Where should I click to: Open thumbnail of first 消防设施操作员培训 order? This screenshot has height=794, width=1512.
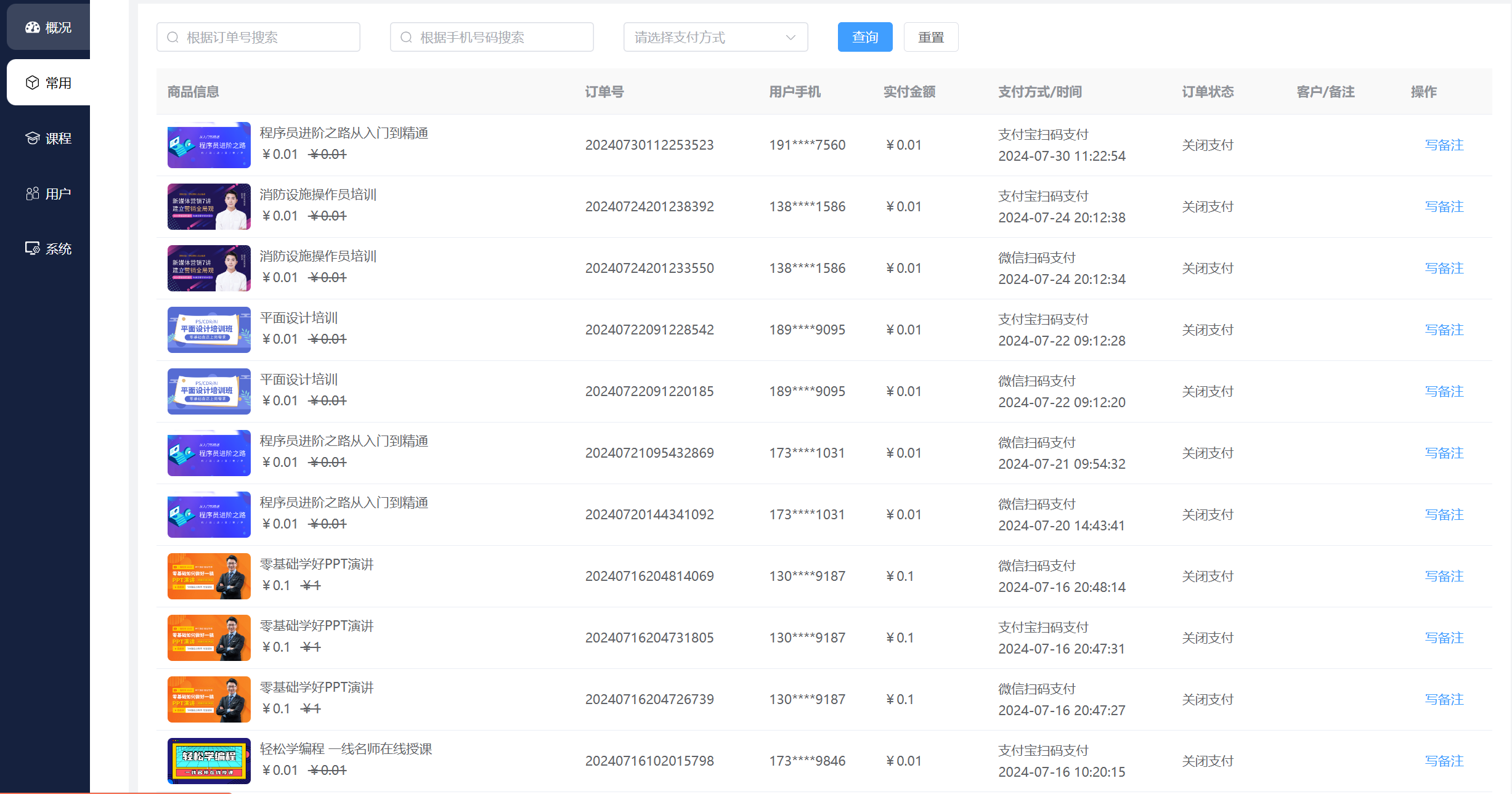tap(209, 207)
